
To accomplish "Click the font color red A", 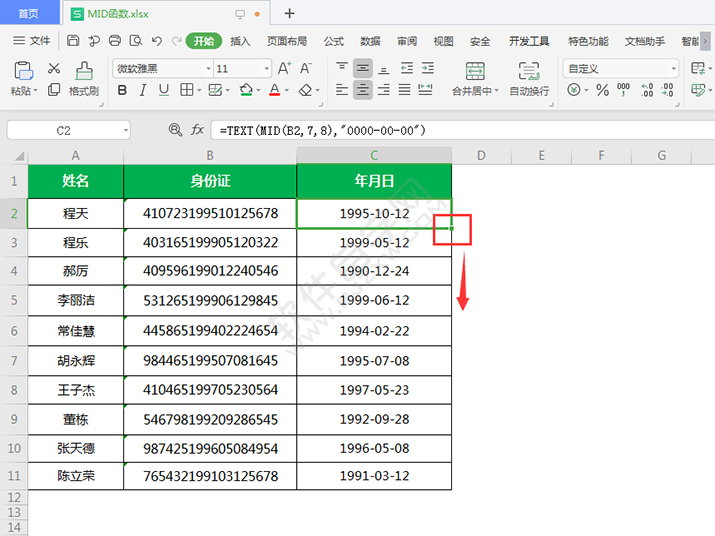I will [x=274, y=90].
